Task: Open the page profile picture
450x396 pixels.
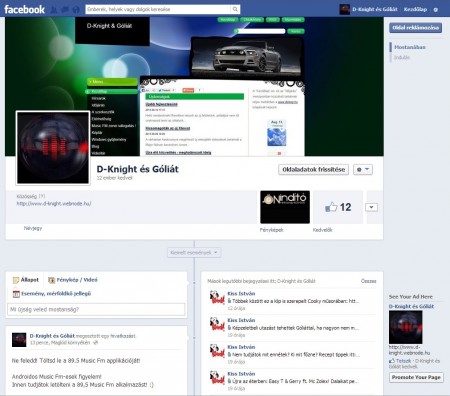Action: tap(53, 148)
